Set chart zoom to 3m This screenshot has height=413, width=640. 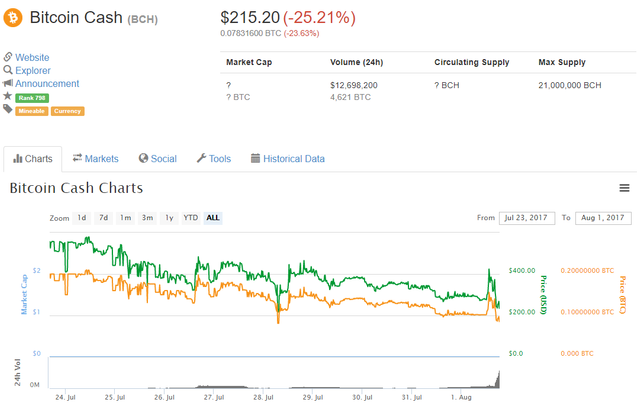point(147,218)
